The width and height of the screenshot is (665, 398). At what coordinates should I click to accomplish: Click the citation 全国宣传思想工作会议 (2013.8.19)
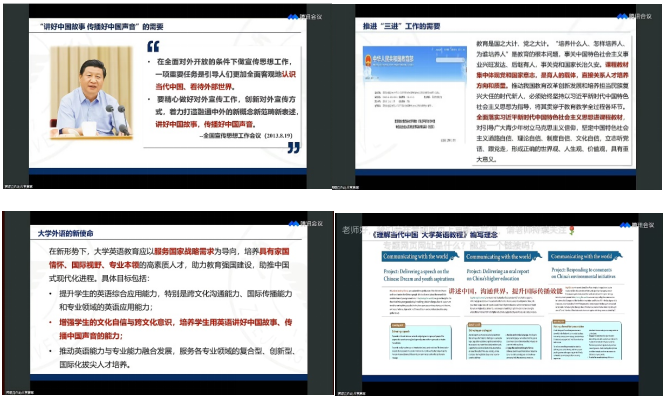coord(246,136)
